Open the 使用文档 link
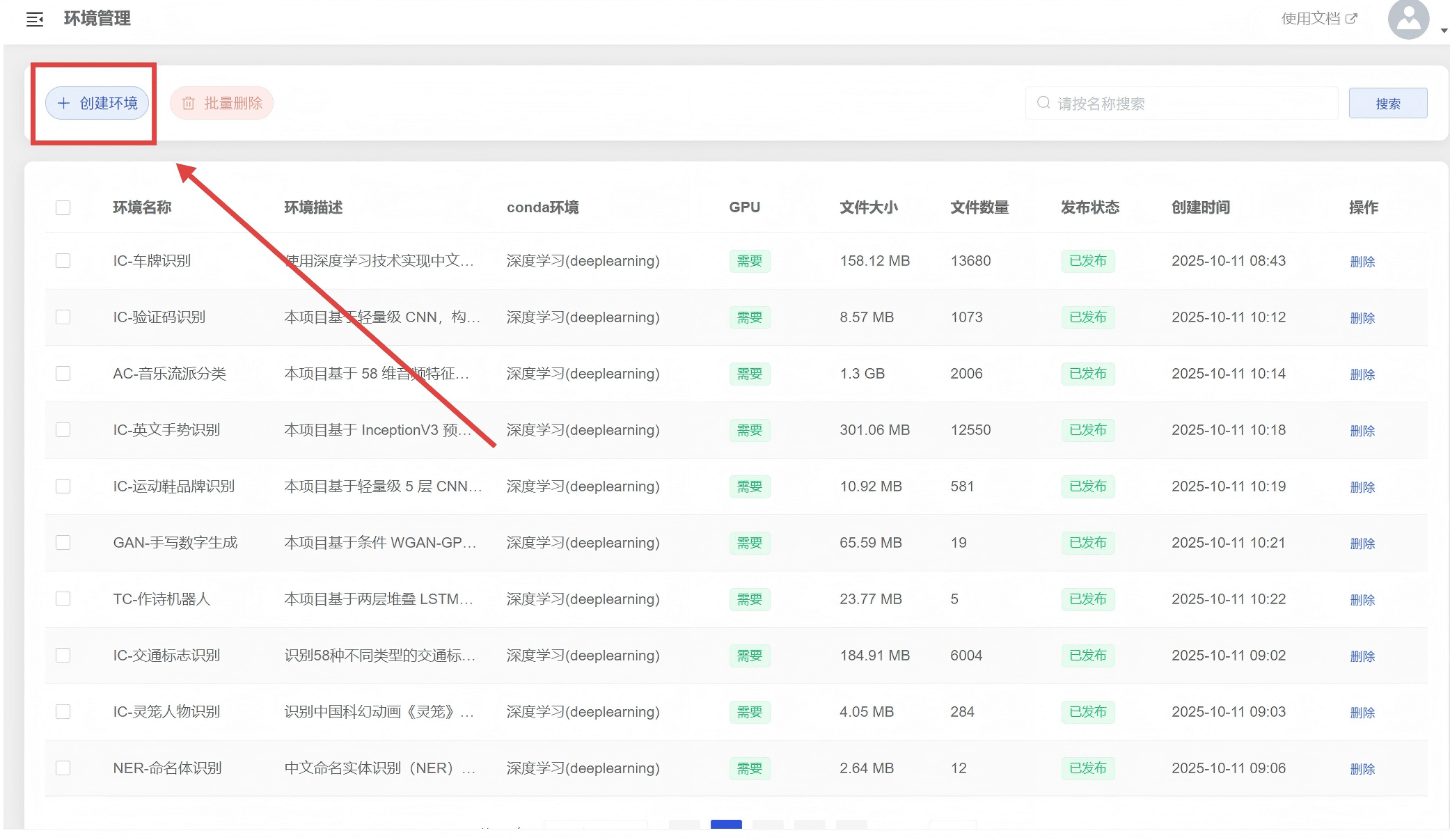This screenshot has height=840, width=1450. click(x=1310, y=19)
